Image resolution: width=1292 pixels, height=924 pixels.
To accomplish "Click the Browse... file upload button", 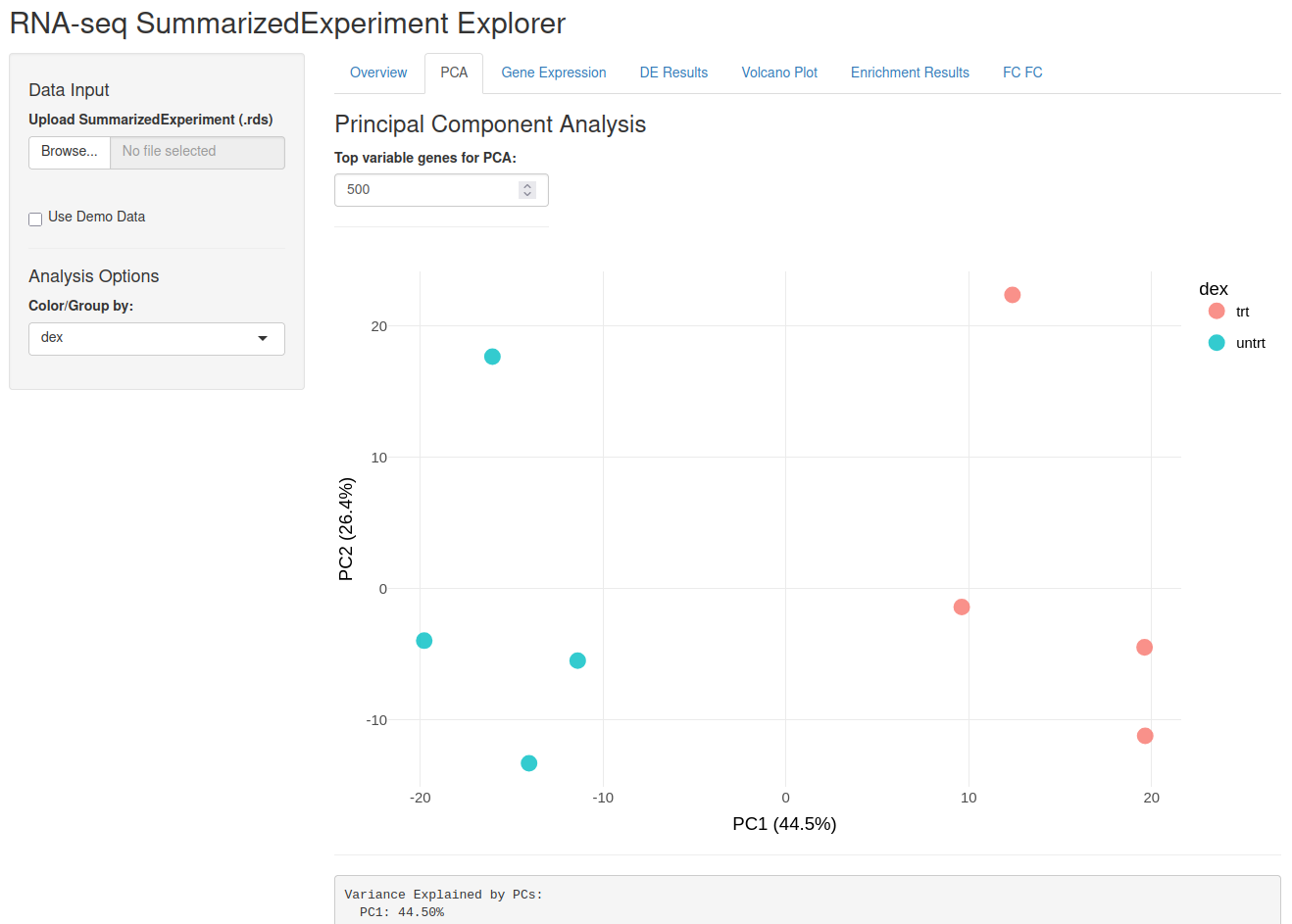I will coord(70,152).
